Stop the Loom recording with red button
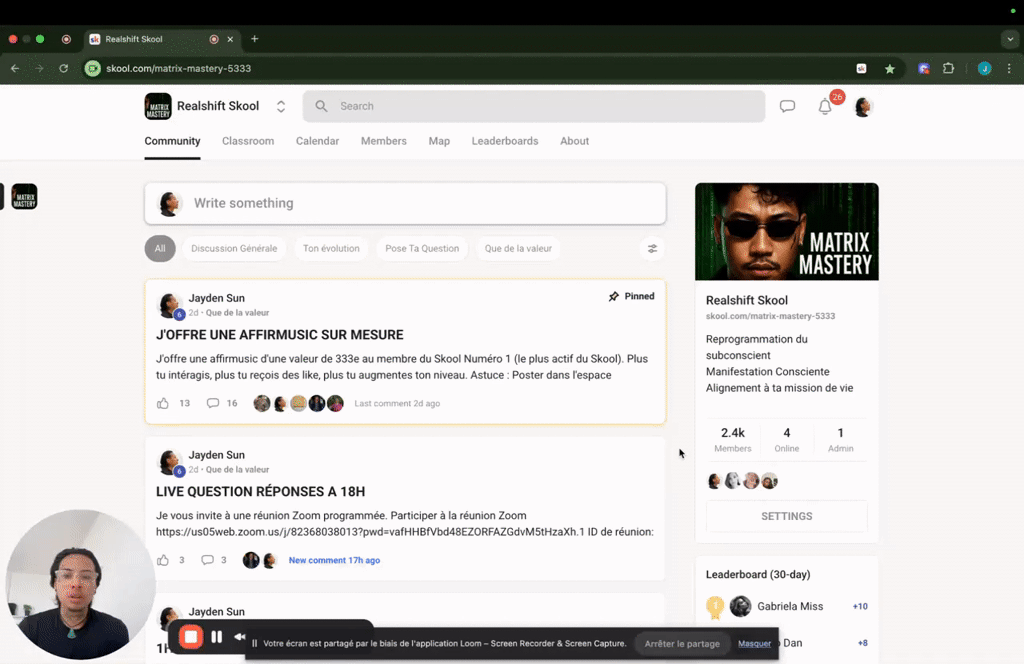Image resolution: width=1024 pixels, height=664 pixels. pyautogui.click(x=191, y=637)
